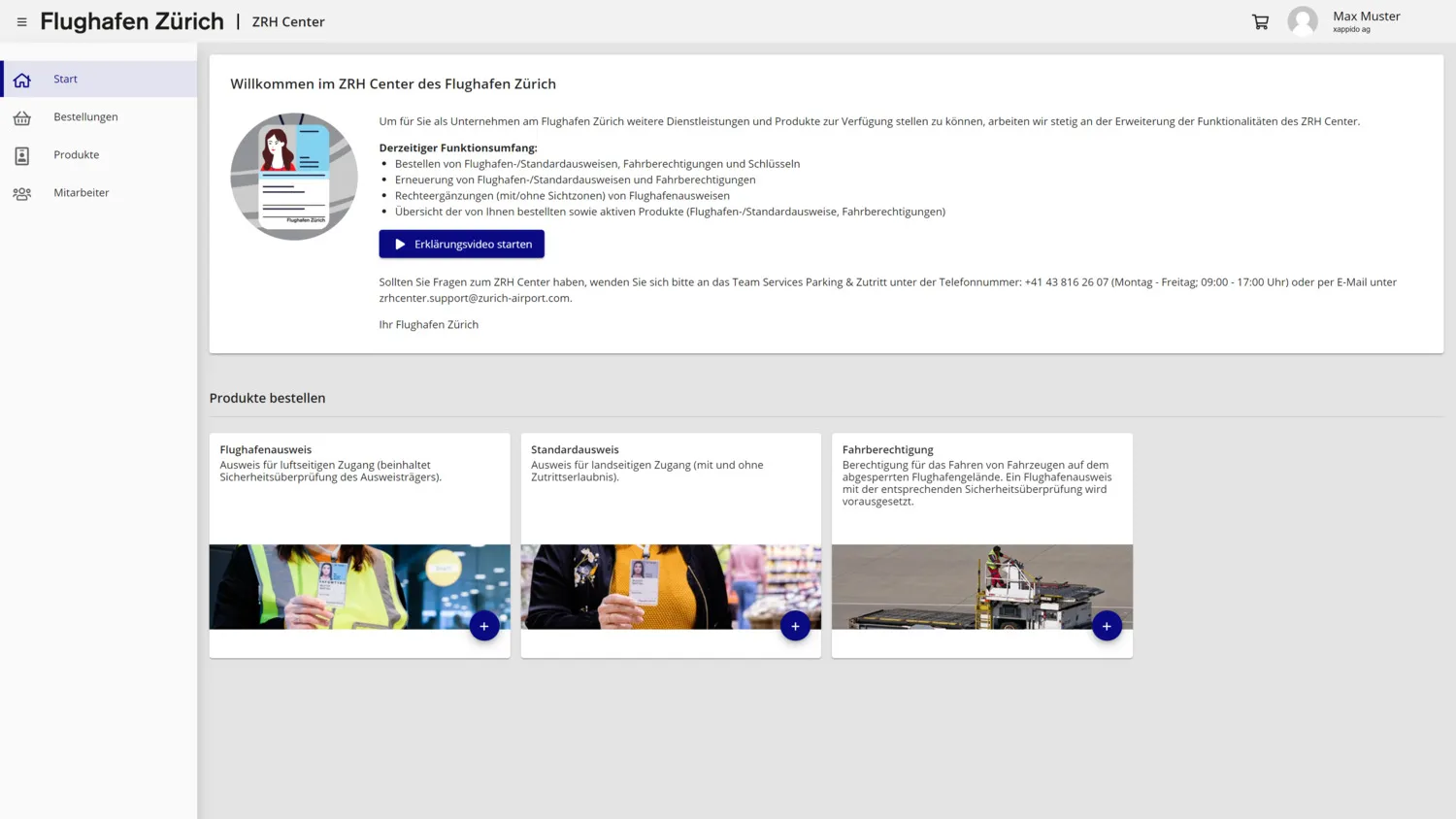Click the zrhcenter.support@zurich-airport.com email

[x=475, y=298]
